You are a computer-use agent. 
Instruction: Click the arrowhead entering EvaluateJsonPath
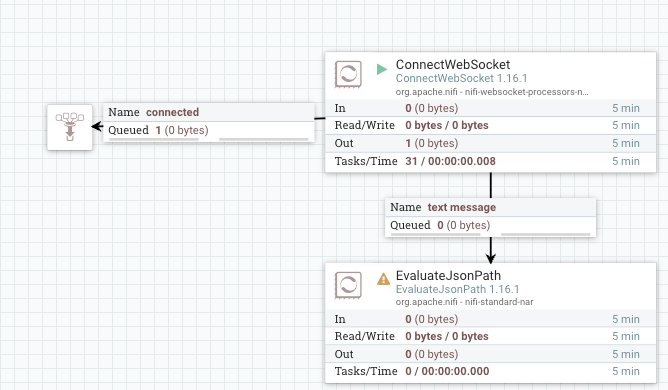[491, 258]
